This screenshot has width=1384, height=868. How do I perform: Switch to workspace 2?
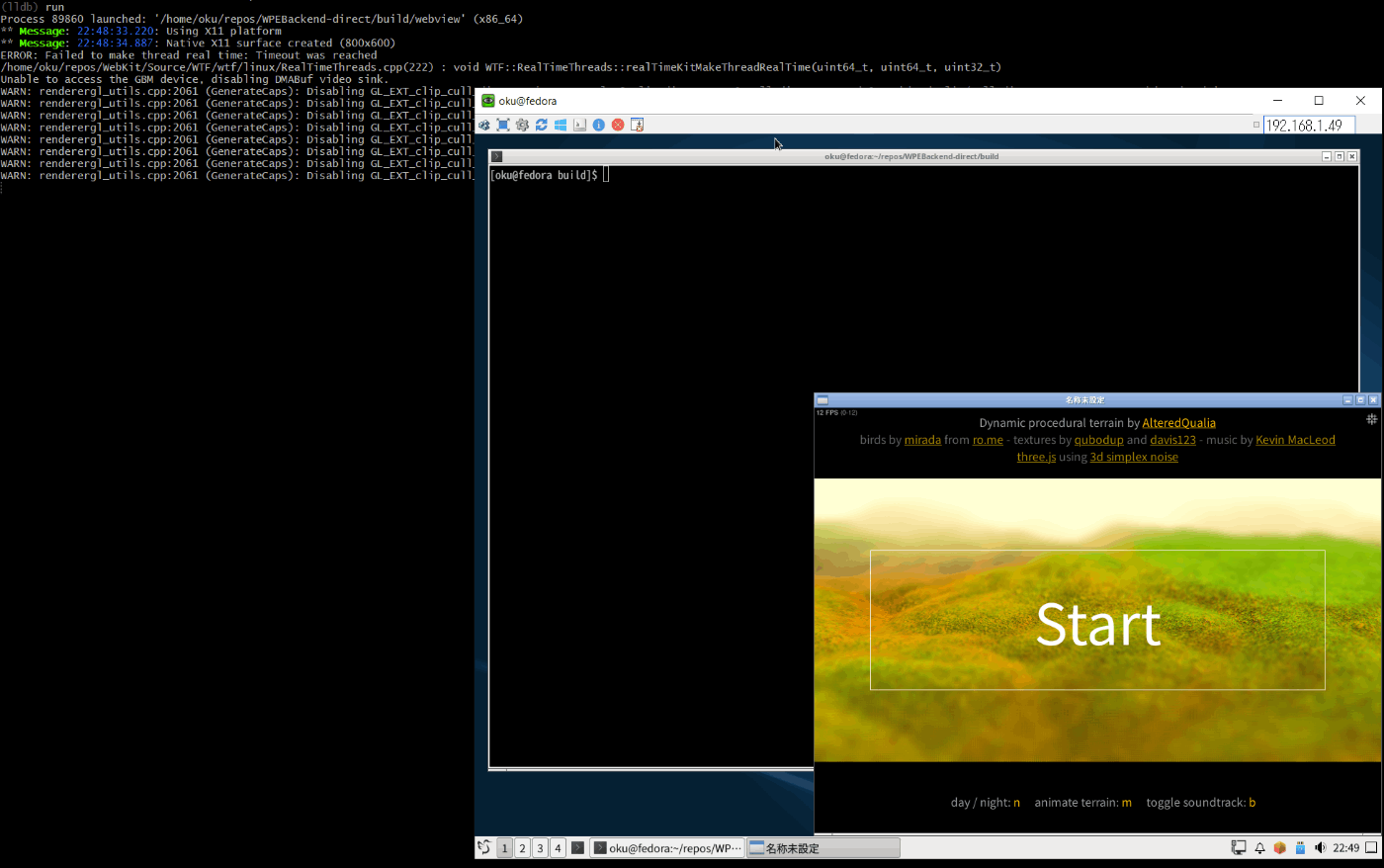tap(522, 848)
